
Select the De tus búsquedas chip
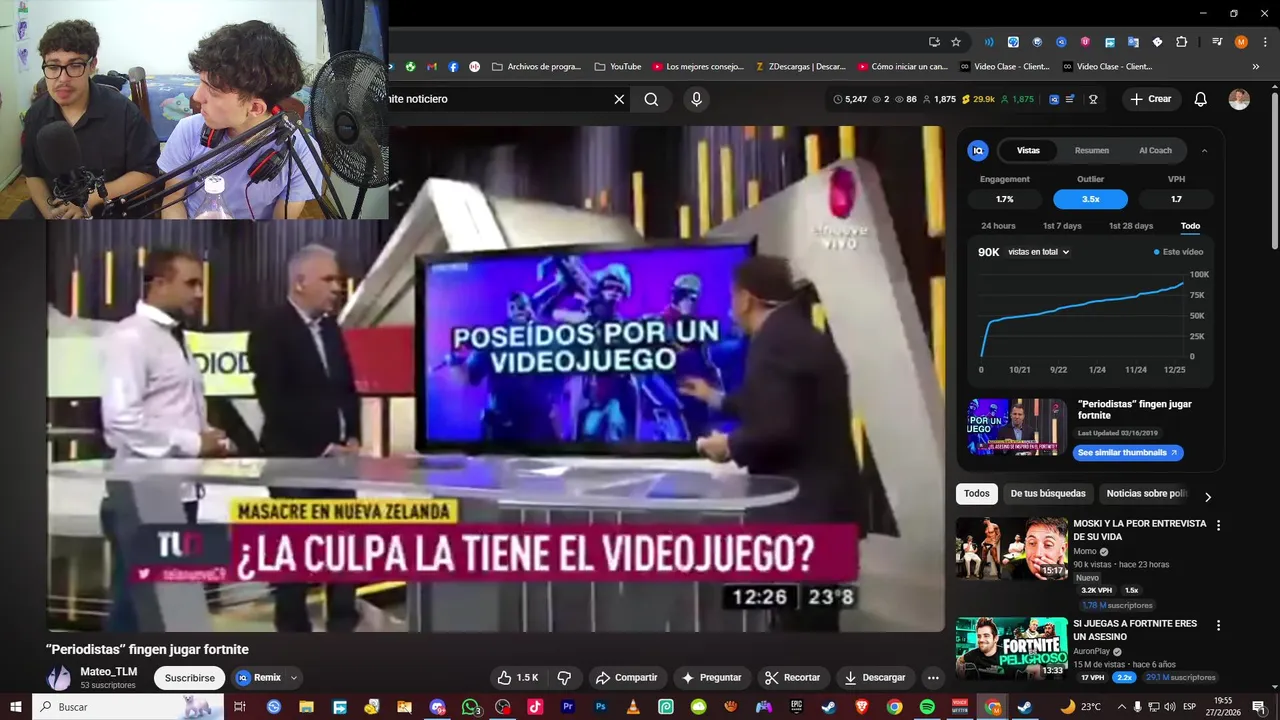tap(1048, 494)
